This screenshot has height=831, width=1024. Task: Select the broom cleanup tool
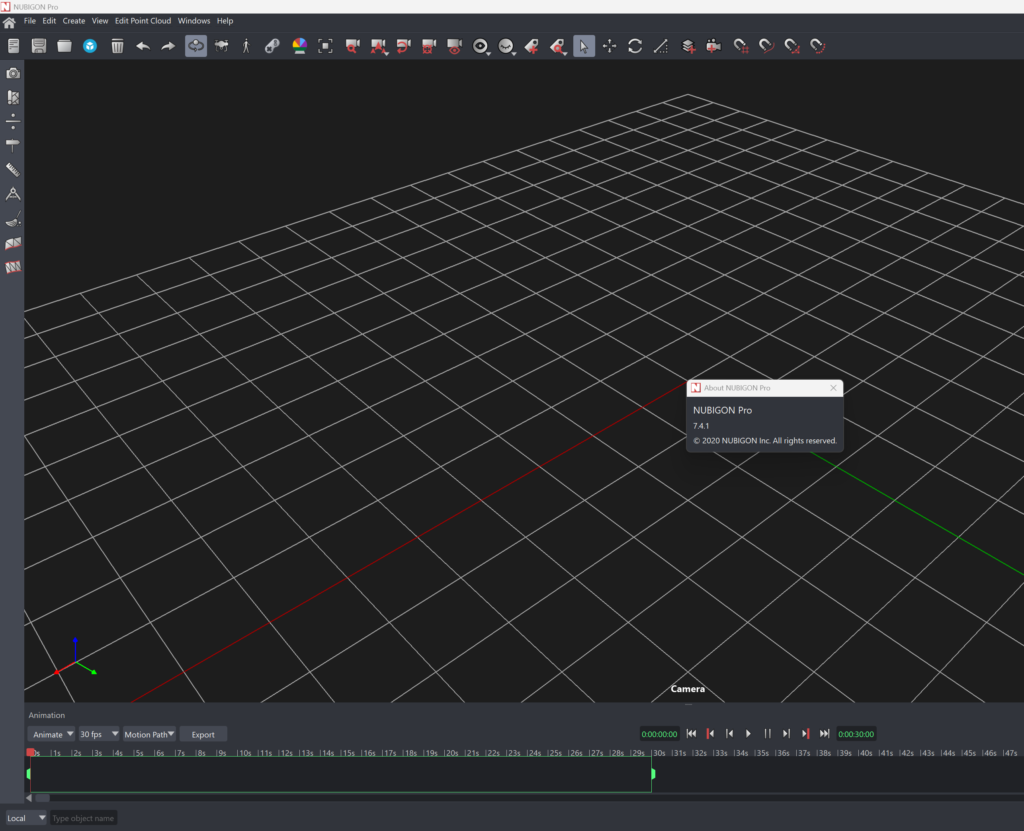13,219
